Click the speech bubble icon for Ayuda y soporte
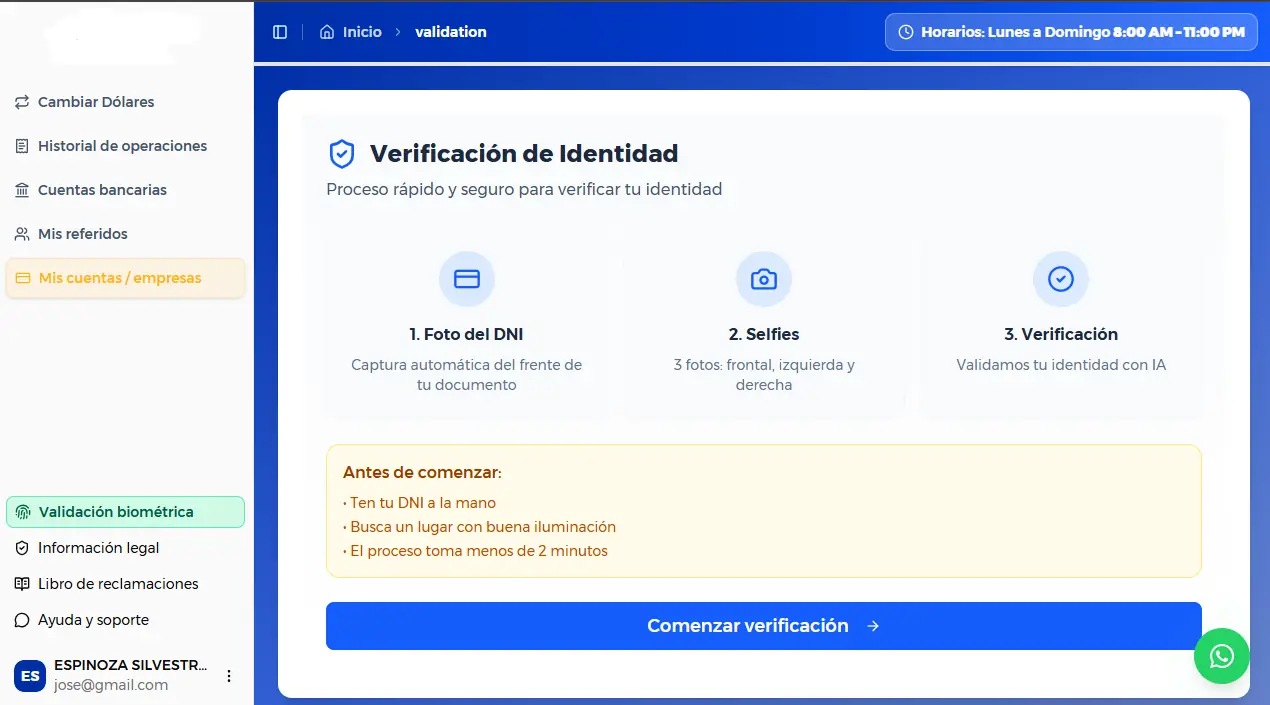 click(x=22, y=620)
